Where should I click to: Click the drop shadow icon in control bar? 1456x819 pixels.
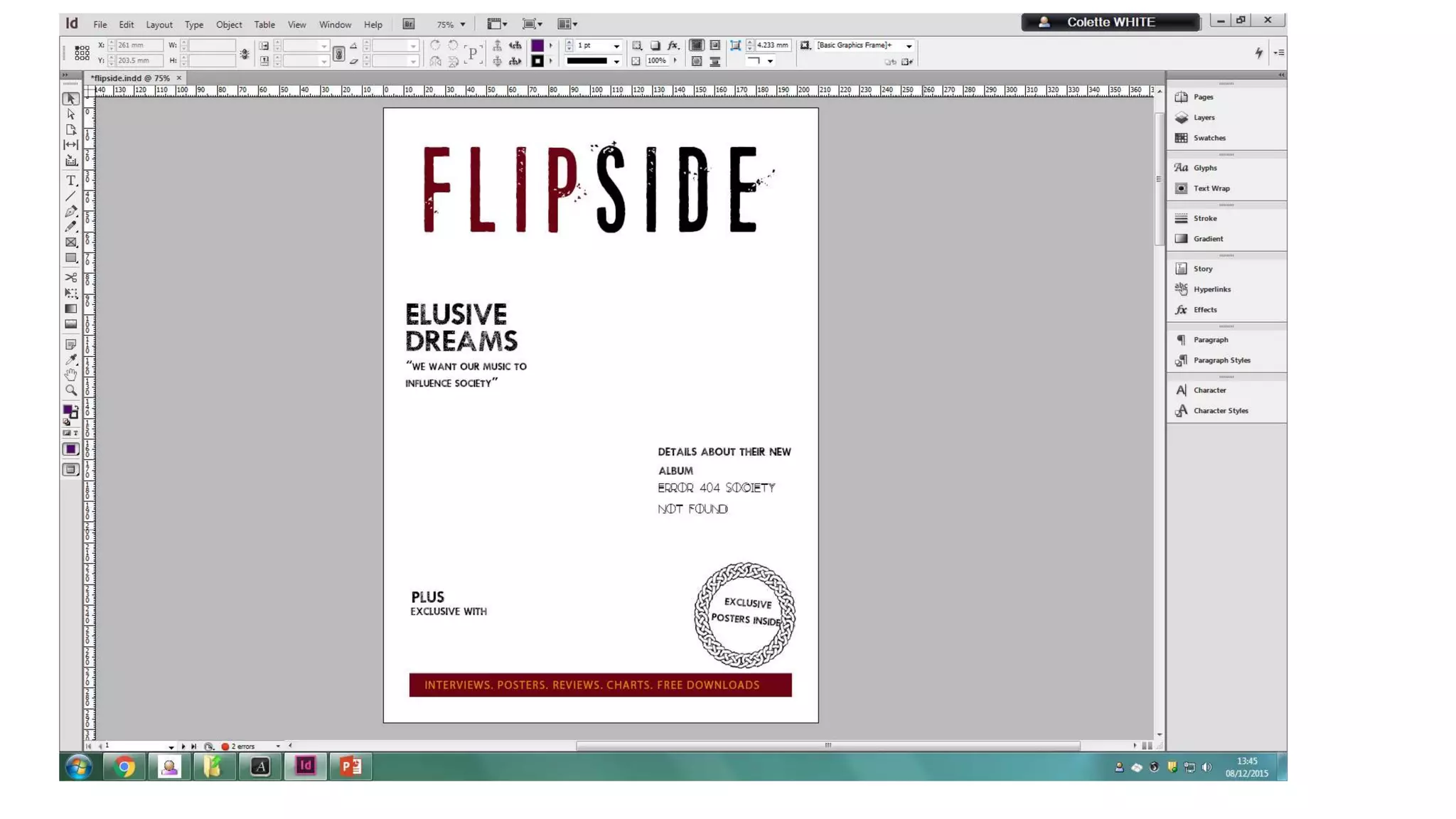[655, 45]
